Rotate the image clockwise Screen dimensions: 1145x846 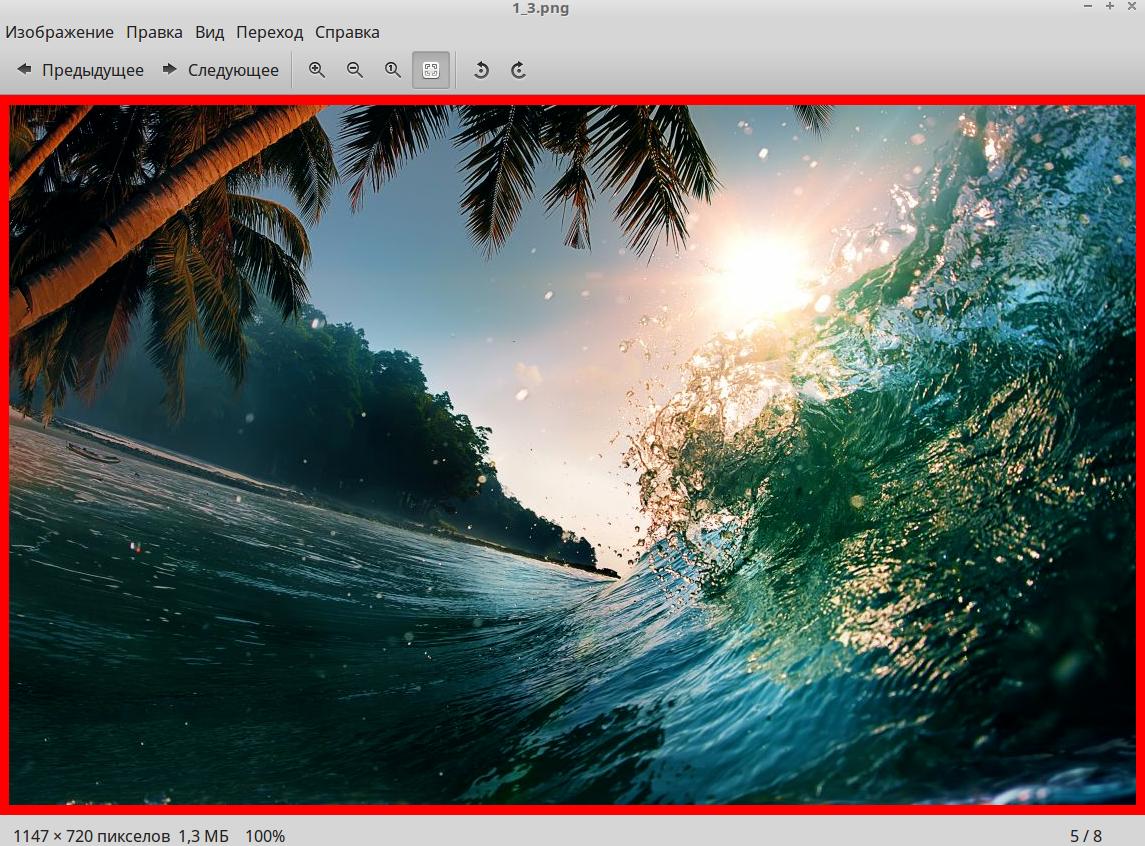click(x=518, y=69)
